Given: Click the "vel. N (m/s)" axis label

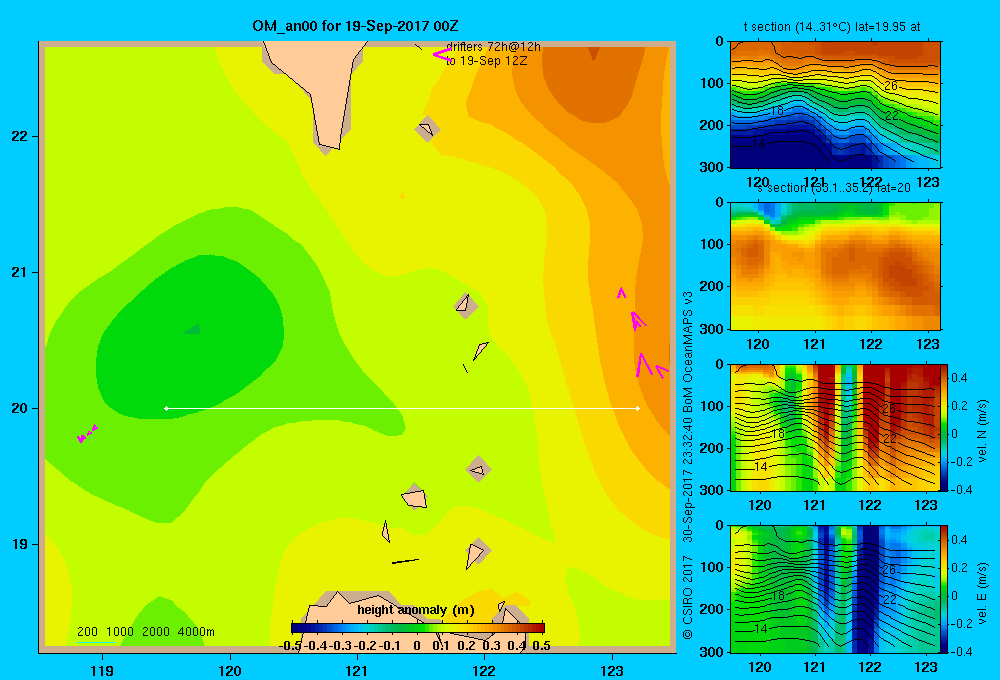Looking at the screenshot, I should pos(983,431).
